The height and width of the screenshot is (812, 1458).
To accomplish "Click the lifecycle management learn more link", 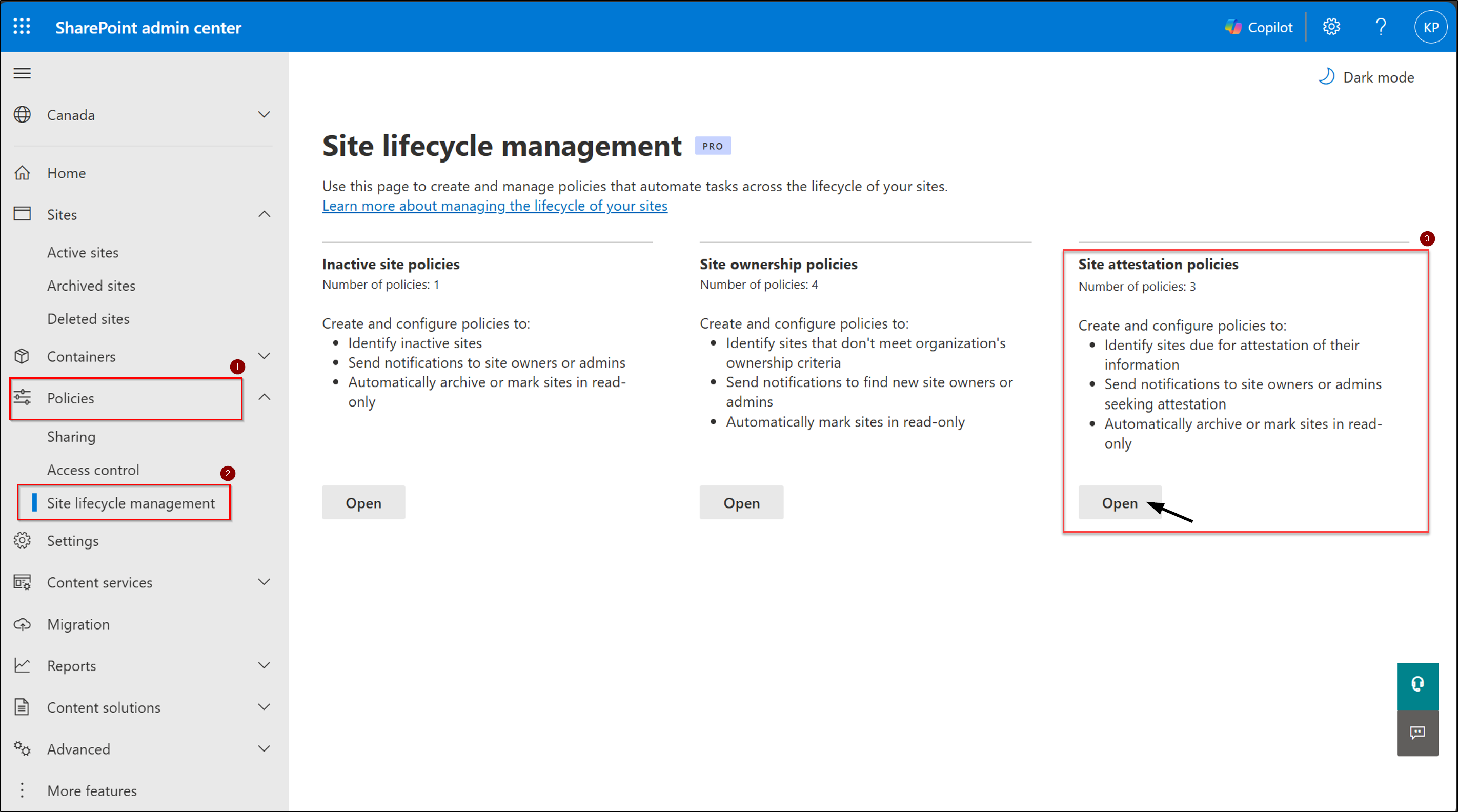I will tap(494, 206).
